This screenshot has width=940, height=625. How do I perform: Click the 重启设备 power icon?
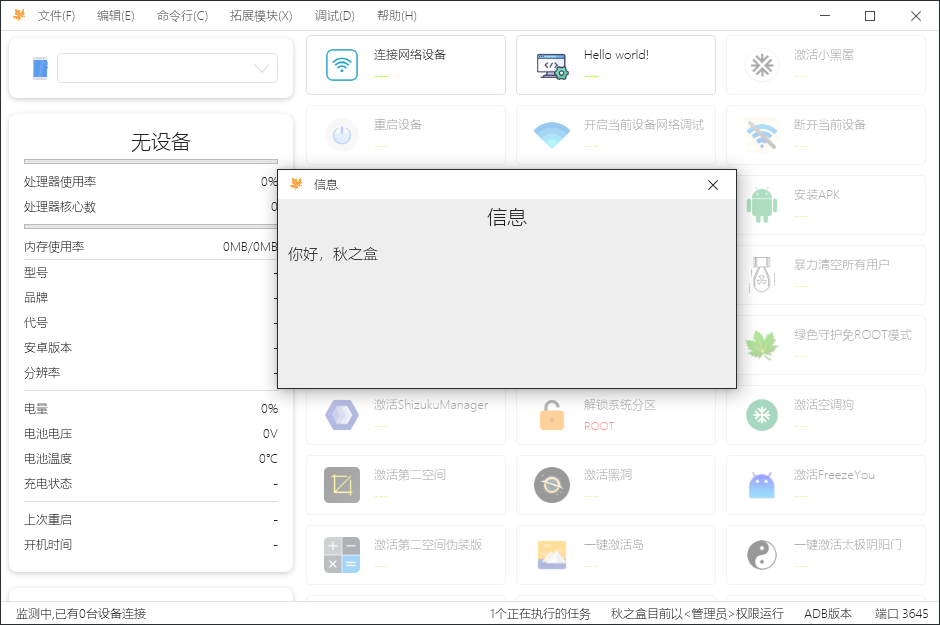coord(342,135)
